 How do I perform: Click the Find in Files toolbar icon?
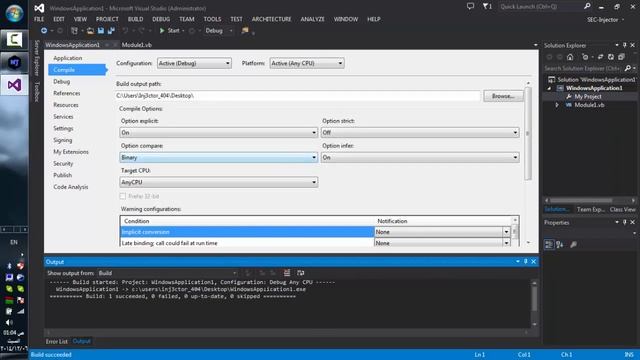(x=245, y=31)
